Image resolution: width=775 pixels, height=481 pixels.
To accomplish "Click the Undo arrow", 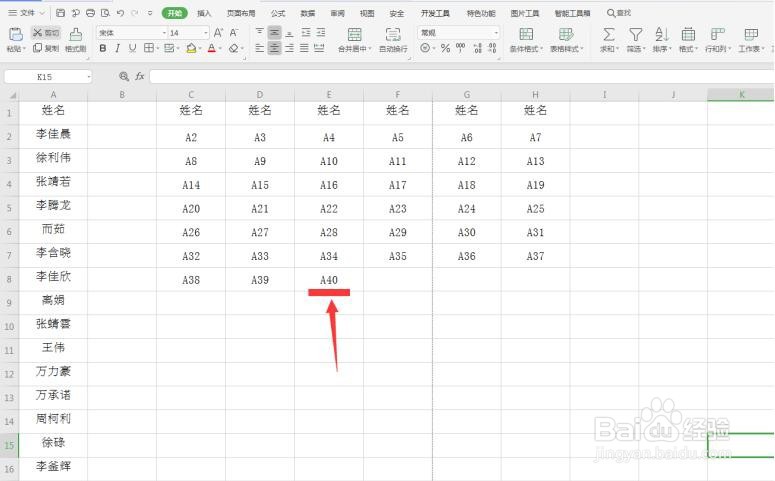I will [120, 13].
